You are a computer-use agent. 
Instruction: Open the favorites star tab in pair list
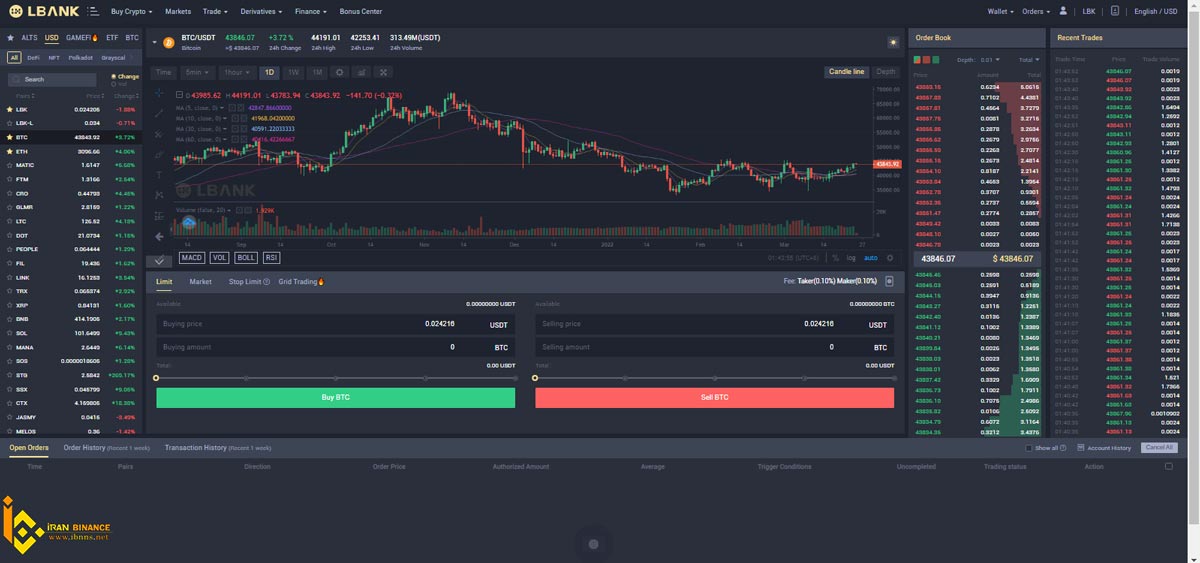[11, 38]
